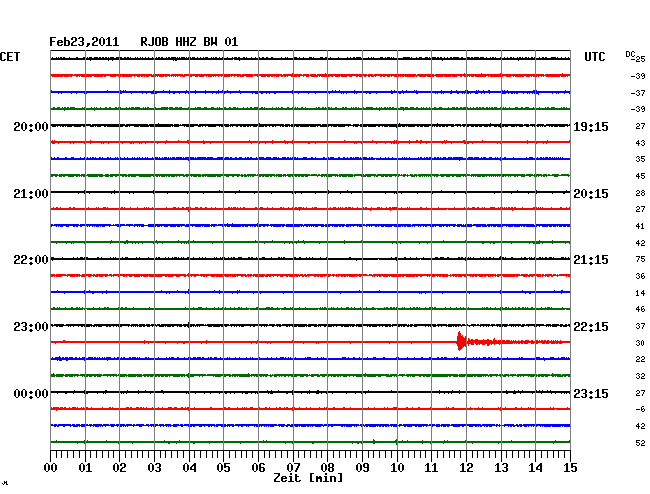Click the 21:15 UTC time label
The width and height of the screenshot is (650, 494).
click(591, 260)
